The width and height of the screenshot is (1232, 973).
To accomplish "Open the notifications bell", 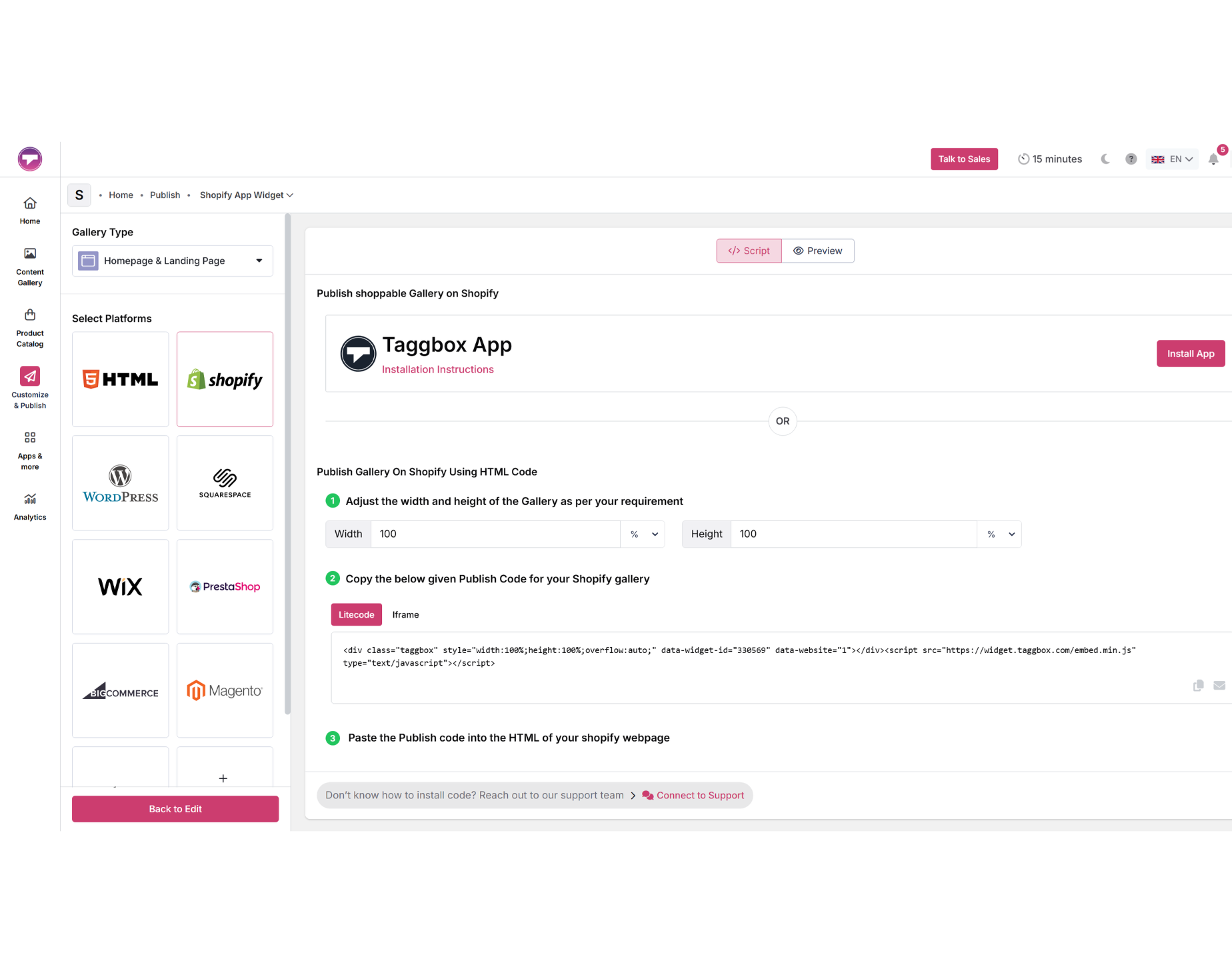I will pos(1214,159).
